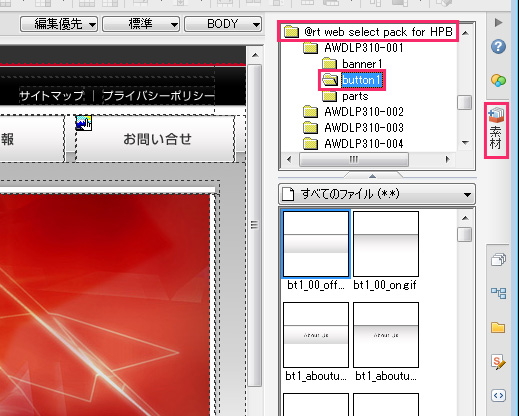Click the stacked windows icon in sidebar
519x416 pixels.
[498, 259]
